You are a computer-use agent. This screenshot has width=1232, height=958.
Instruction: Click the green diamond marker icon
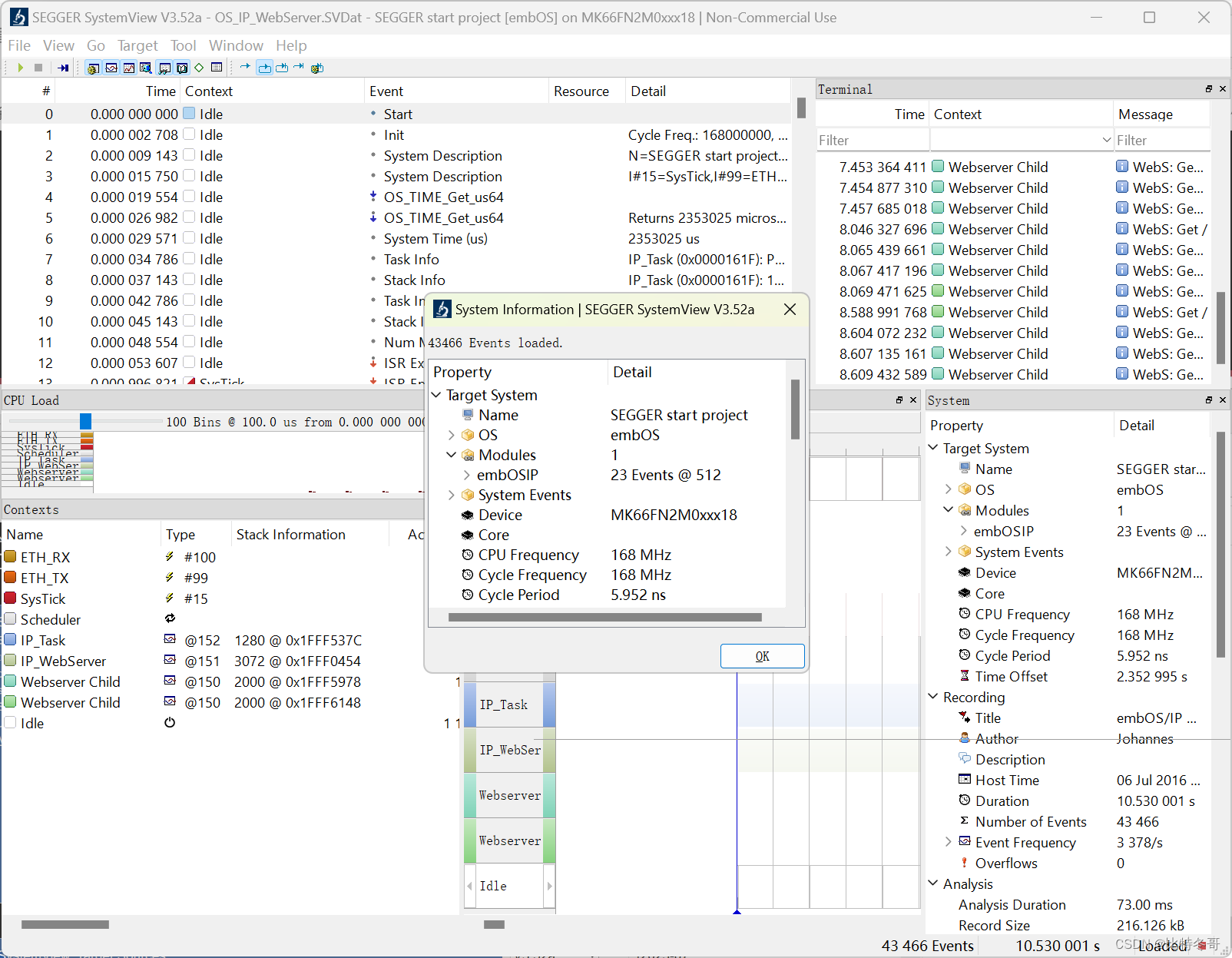199,68
